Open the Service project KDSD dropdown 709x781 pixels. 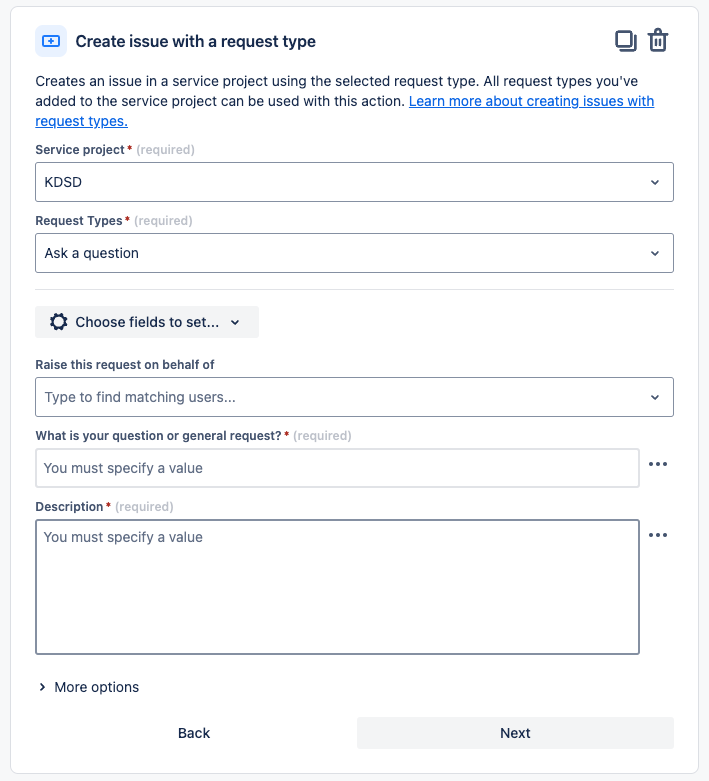340,182
